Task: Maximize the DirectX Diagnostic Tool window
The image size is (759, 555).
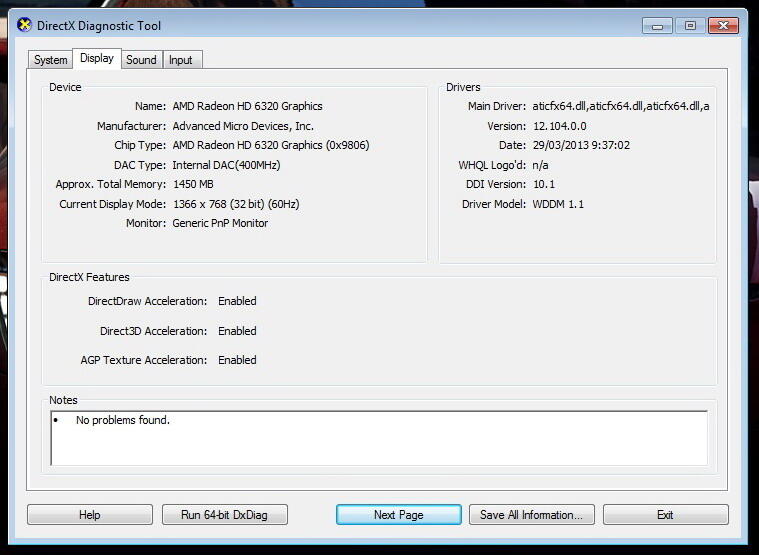Action: coord(690,26)
